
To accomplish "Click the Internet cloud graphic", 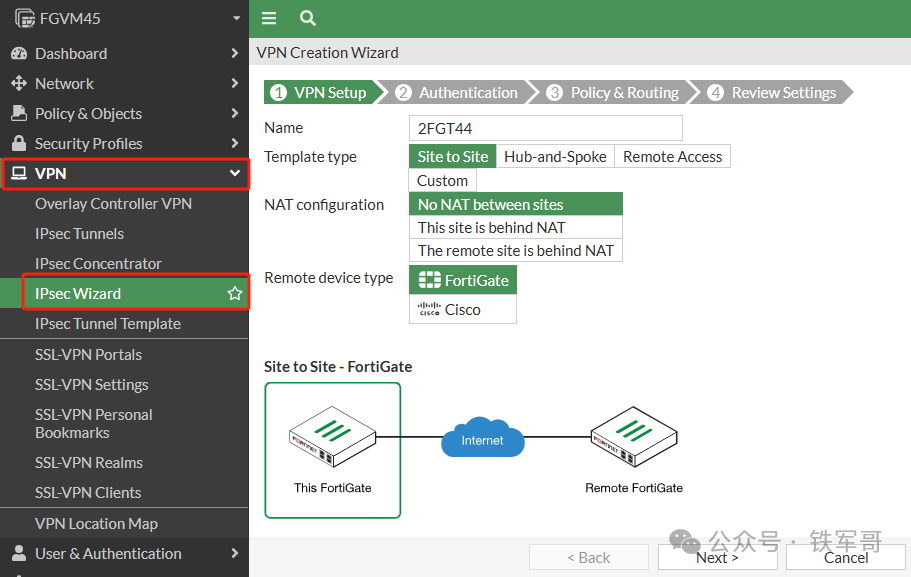I will (x=483, y=437).
